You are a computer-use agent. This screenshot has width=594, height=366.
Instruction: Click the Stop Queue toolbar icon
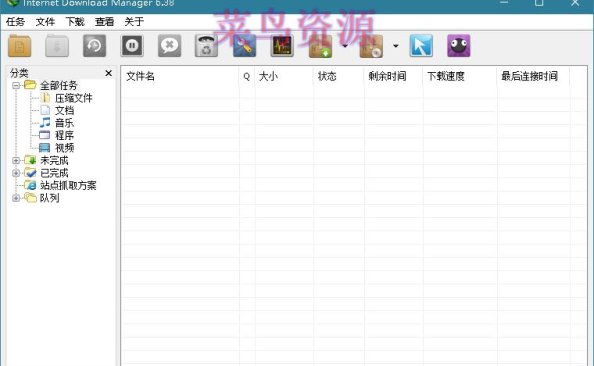371,46
